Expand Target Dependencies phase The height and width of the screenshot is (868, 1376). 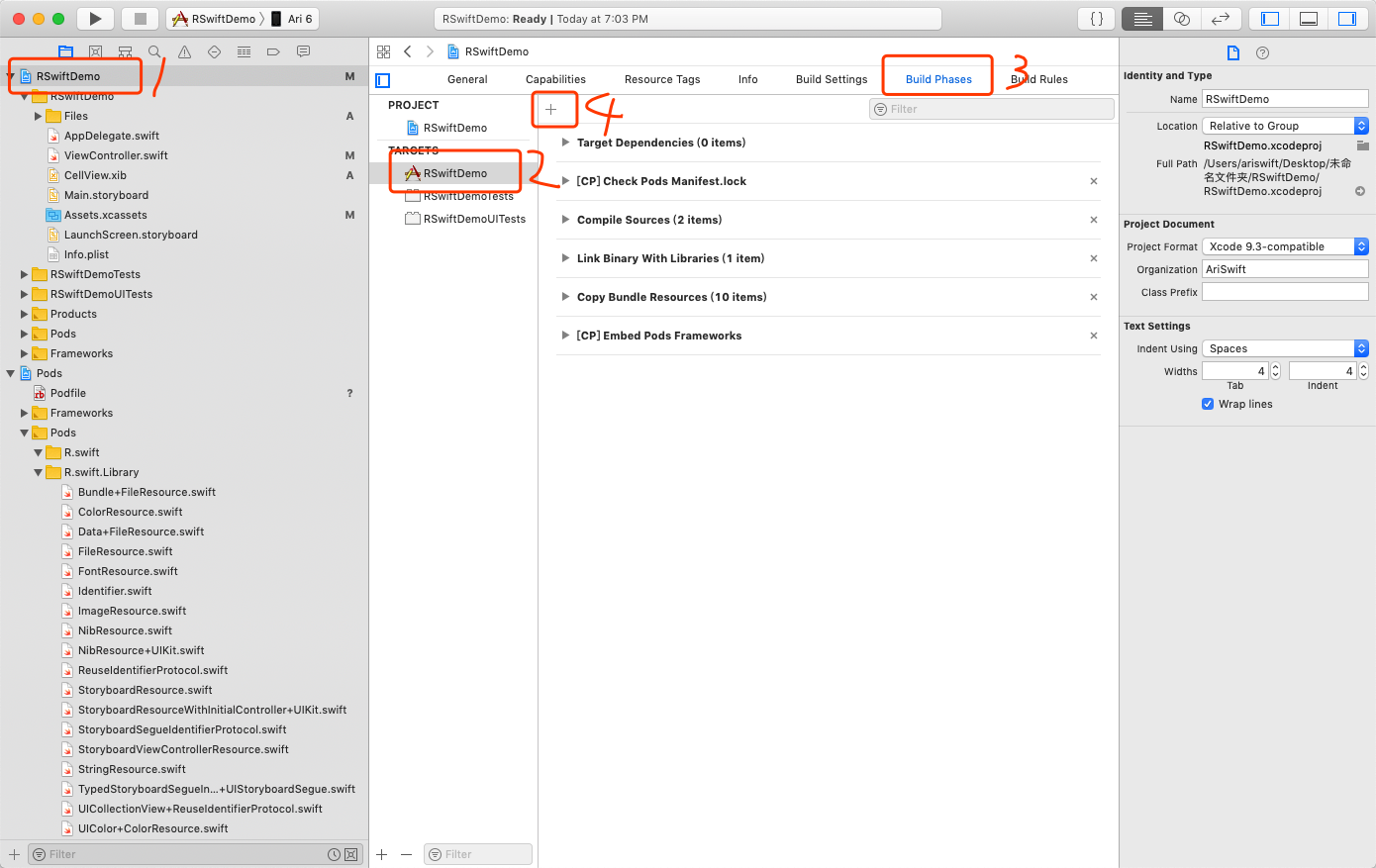tap(565, 143)
